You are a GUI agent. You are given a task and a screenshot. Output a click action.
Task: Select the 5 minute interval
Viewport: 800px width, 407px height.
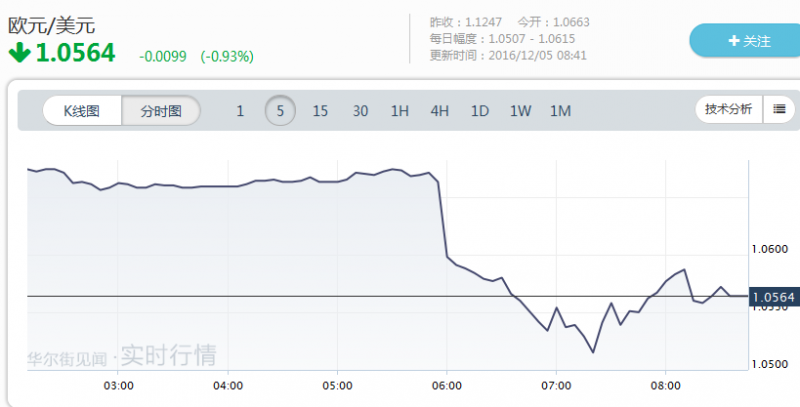[x=280, y=111]
